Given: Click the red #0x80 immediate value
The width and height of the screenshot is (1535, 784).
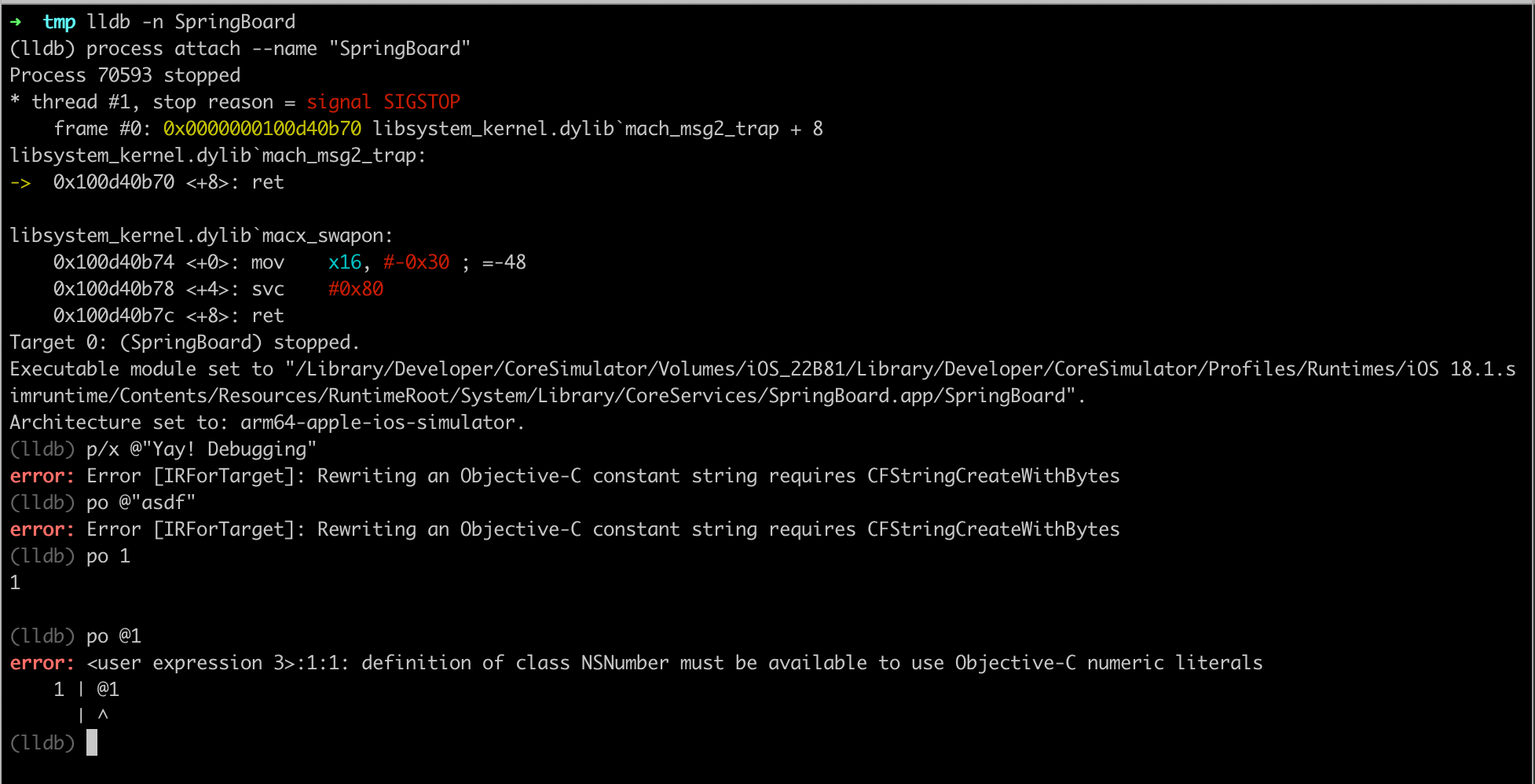Looking at the screenshot, I should 356,289.
